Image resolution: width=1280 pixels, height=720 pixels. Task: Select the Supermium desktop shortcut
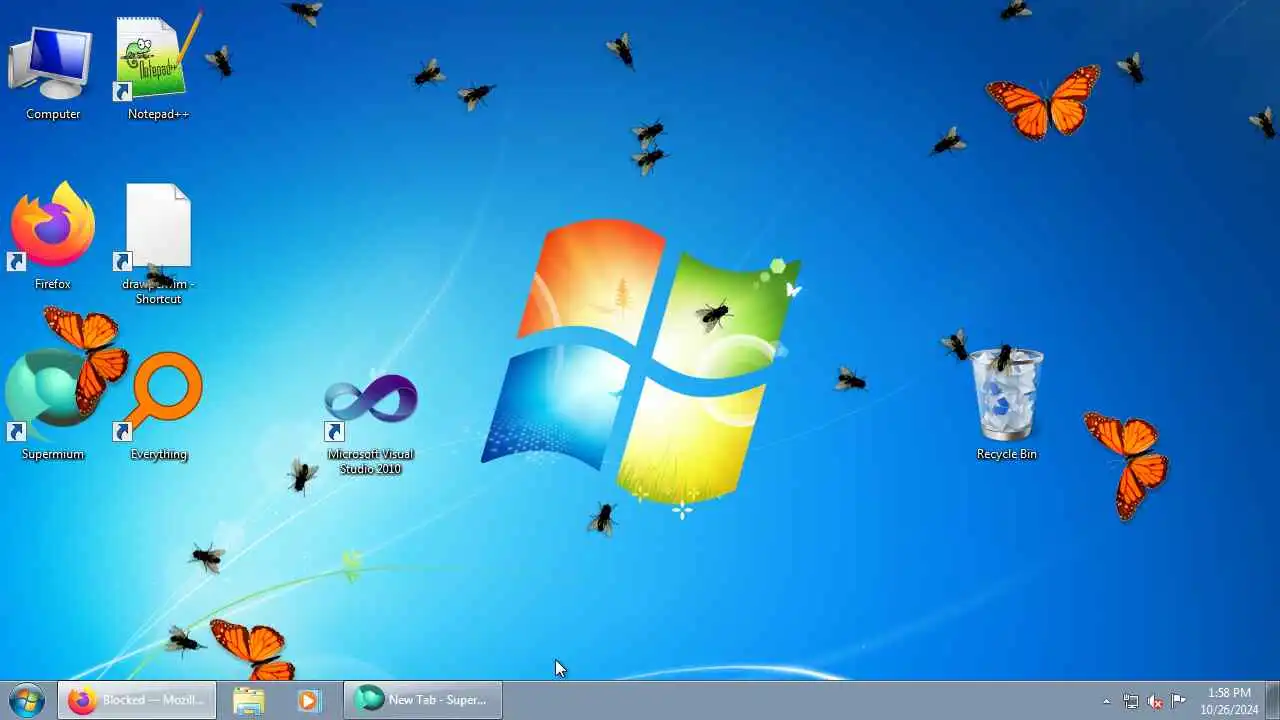(52, 405)
